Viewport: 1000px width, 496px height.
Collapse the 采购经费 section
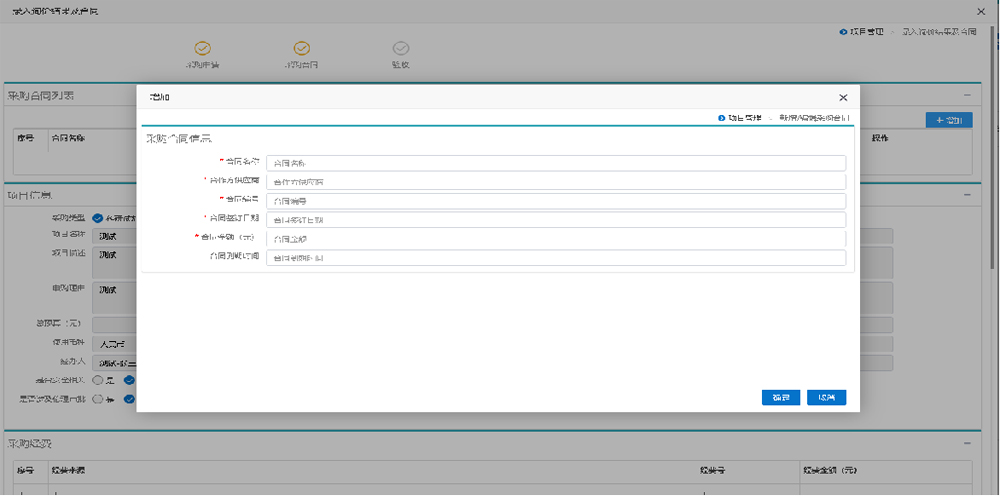[x=967, y=443]
